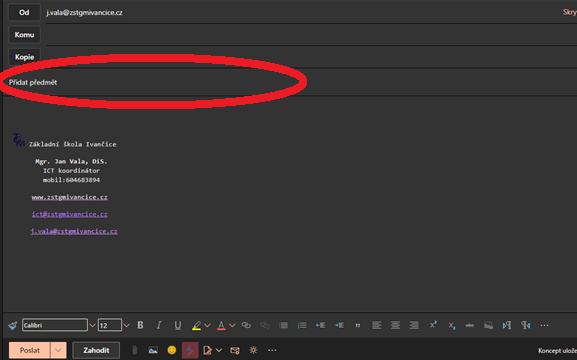Apply superscript formatting
This screenshot has width=577, height=360.
433,325
